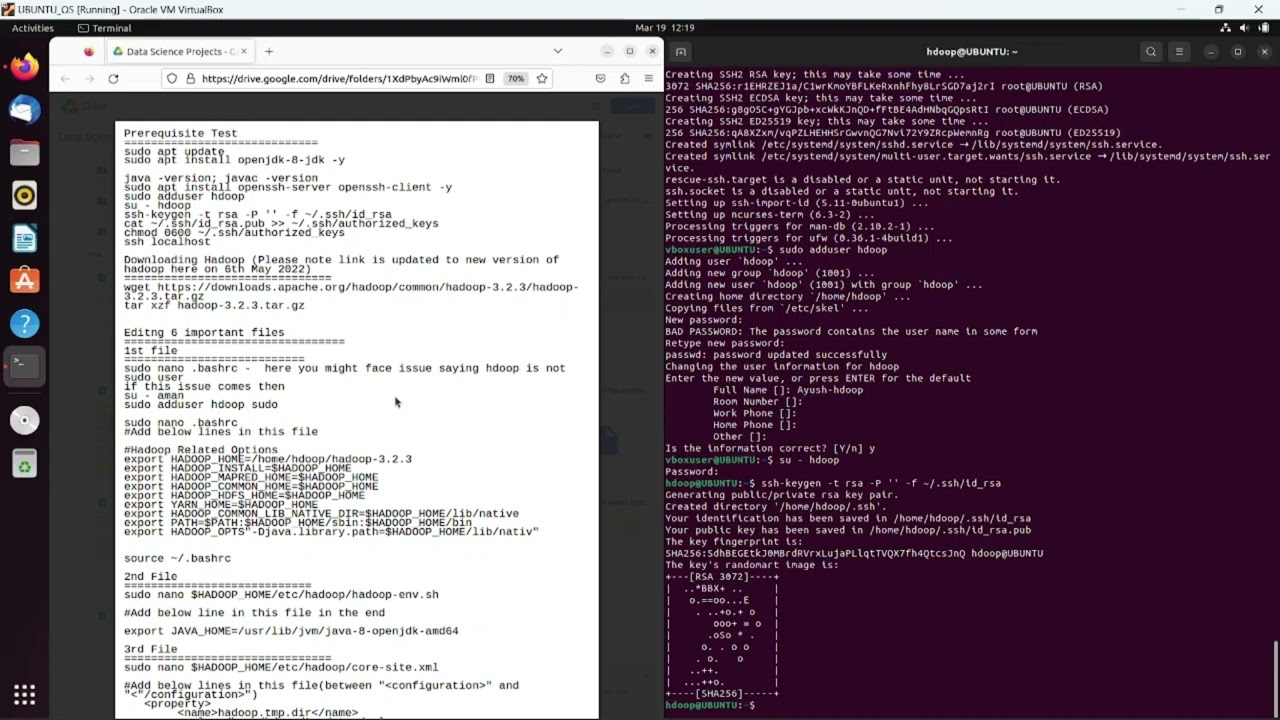Show Applications grid at dock bottom
This screenshot has height=720, width=1280.
click(x=24, y=694)
